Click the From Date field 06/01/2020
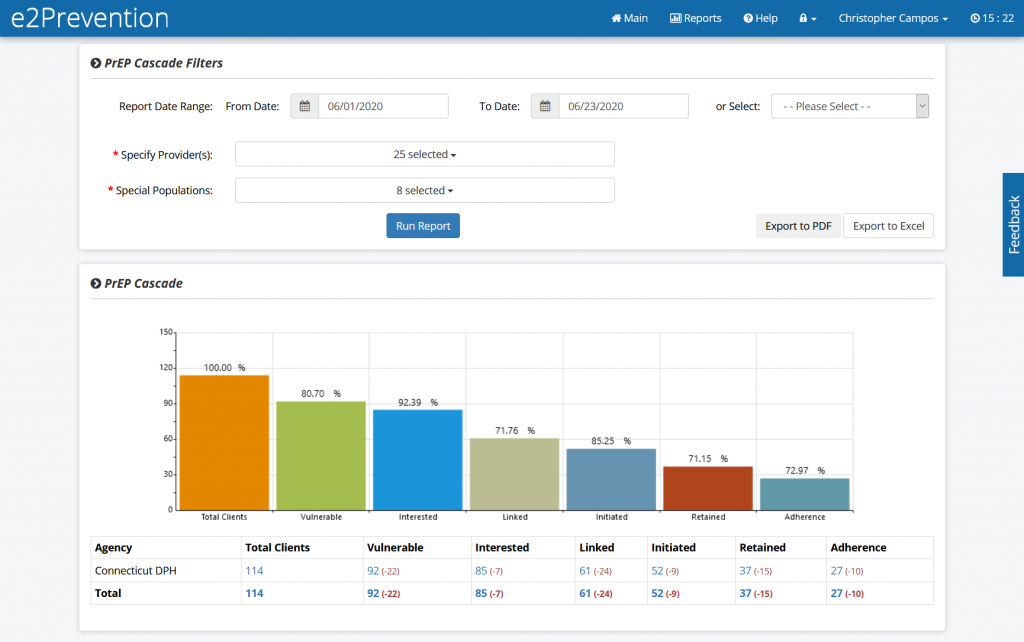The width and height of the screenshot is (1024, 642). click(x=383, y=107)
